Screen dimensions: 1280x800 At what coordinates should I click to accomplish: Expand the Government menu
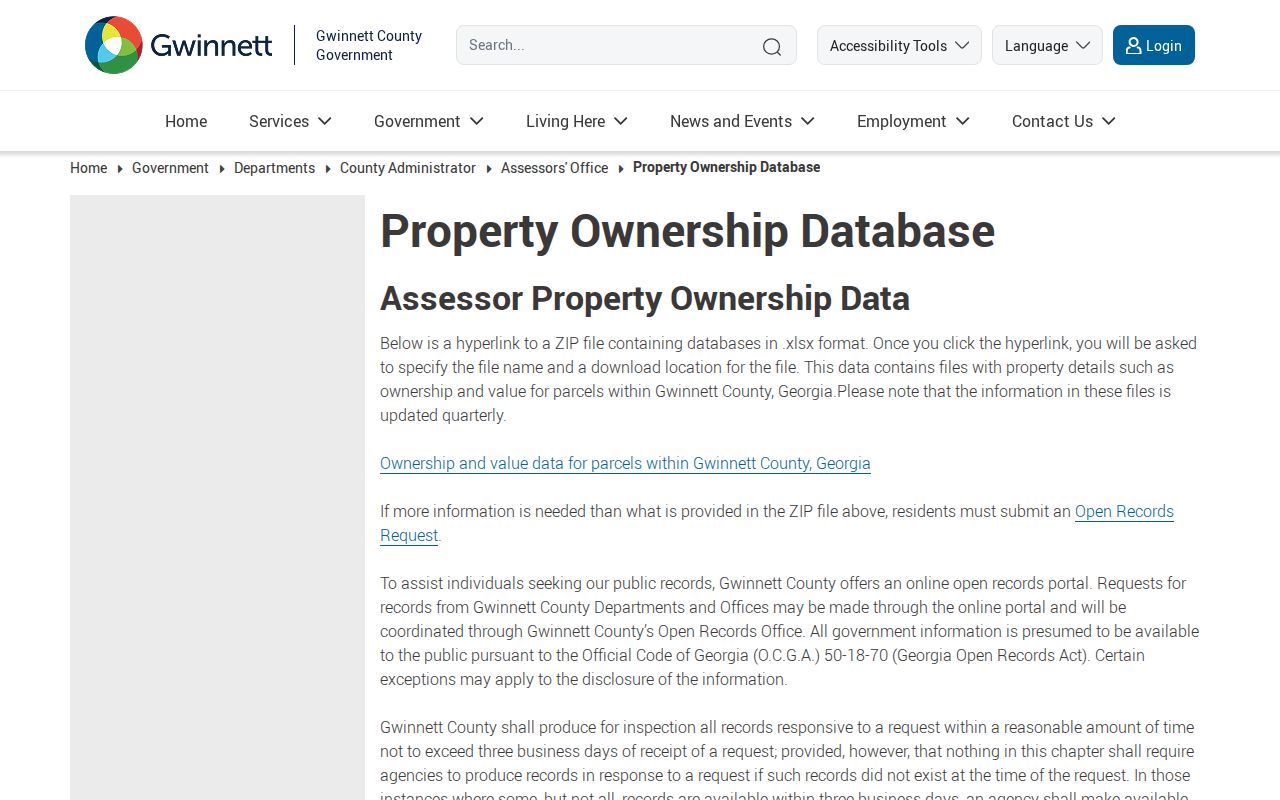429,121
